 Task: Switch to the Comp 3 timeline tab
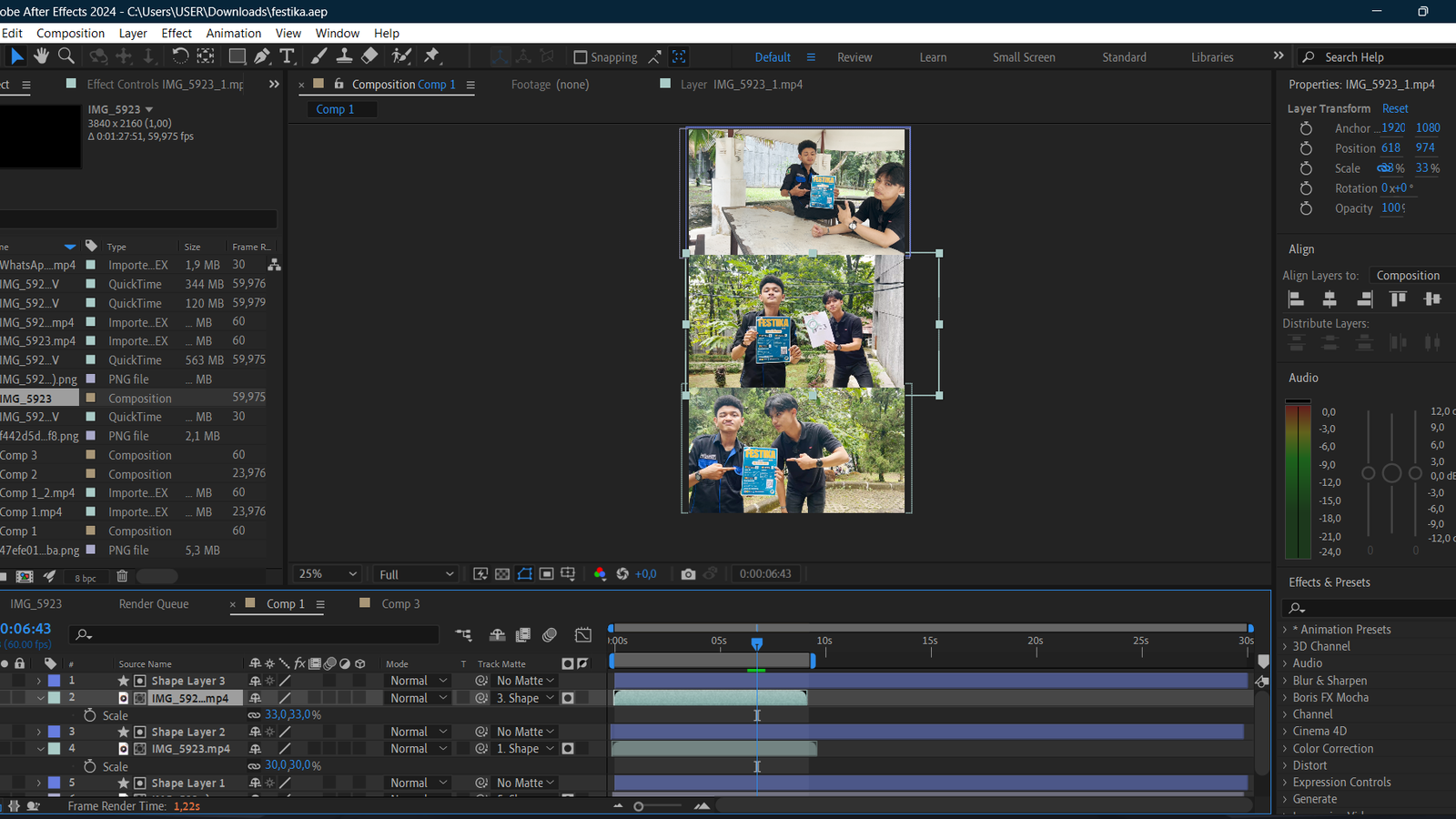[x=400, y=603]
